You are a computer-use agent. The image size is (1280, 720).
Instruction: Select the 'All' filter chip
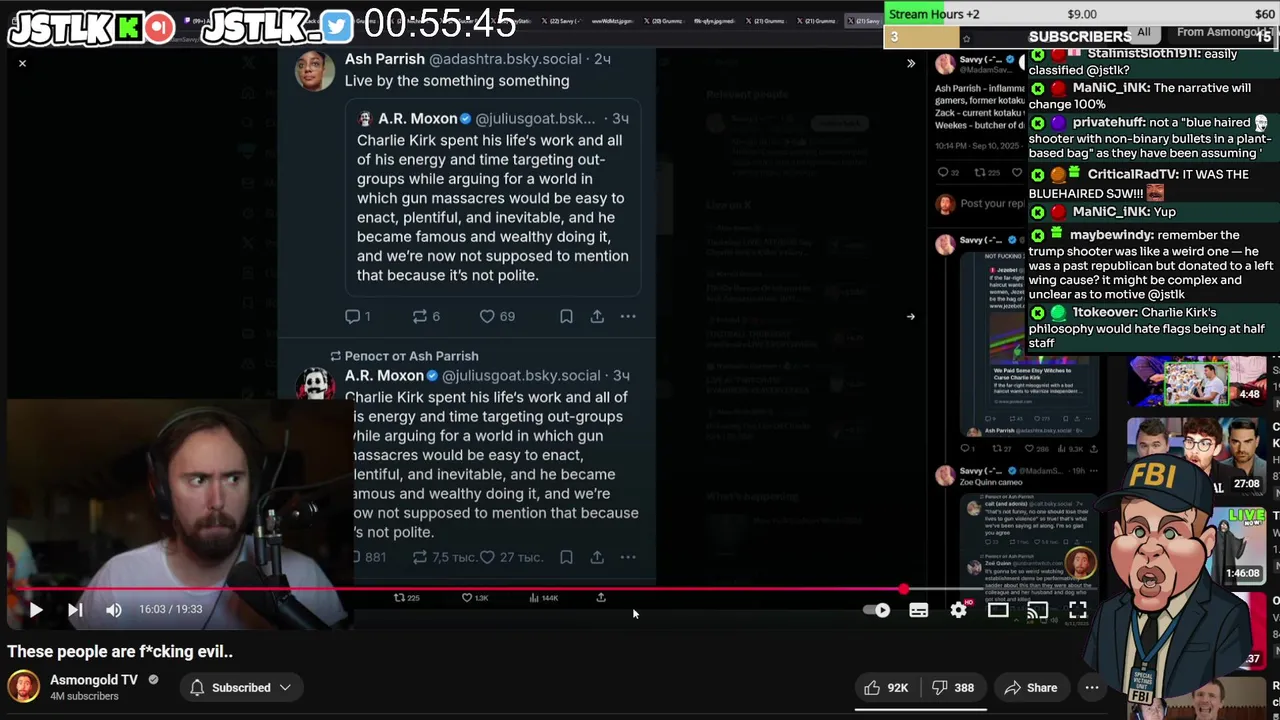coord(1144,32)
